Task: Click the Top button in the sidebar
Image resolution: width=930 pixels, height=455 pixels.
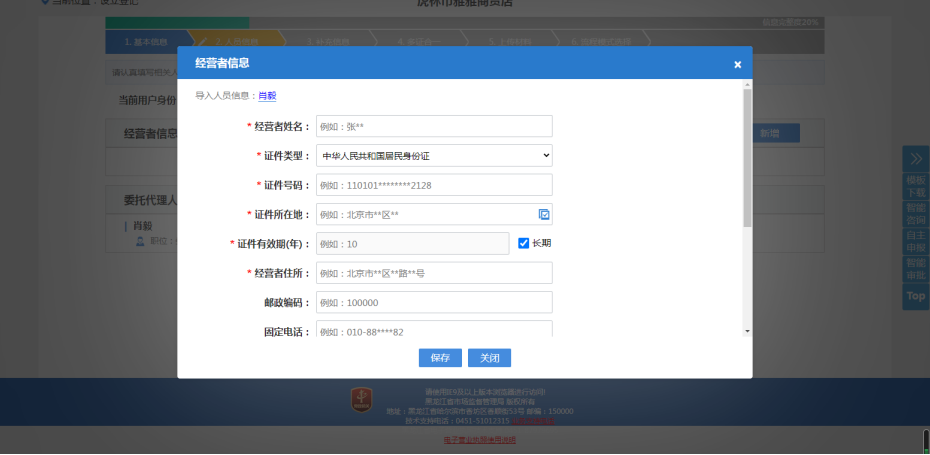Action: pyautogui.click(x=916, y=296)
